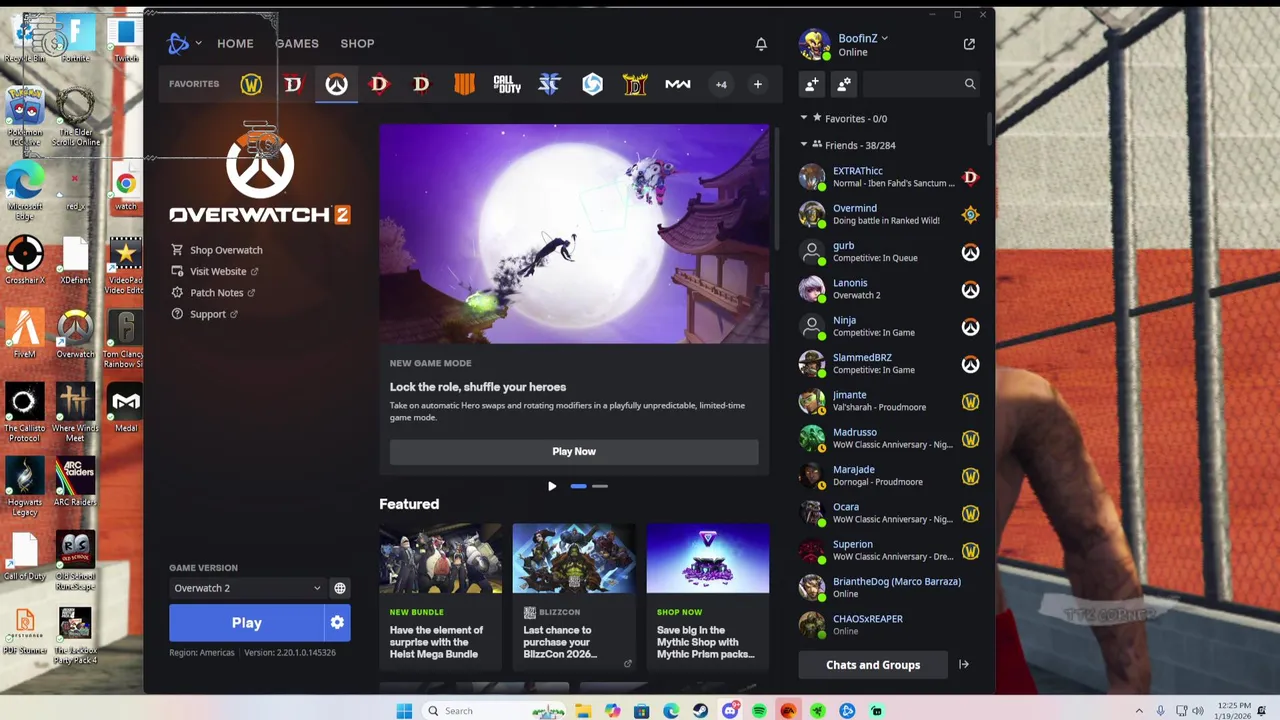
Task: Click Shop Overwatch link
Action: click(217, 250)
